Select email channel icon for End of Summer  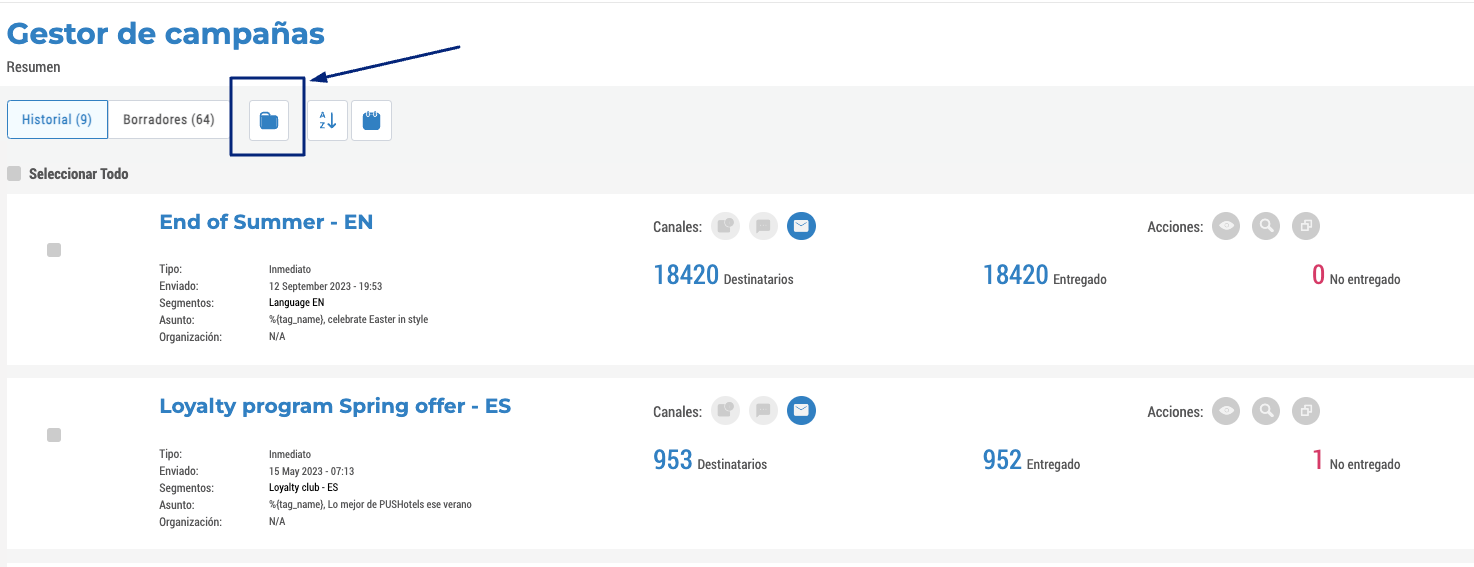coord(801,227)
